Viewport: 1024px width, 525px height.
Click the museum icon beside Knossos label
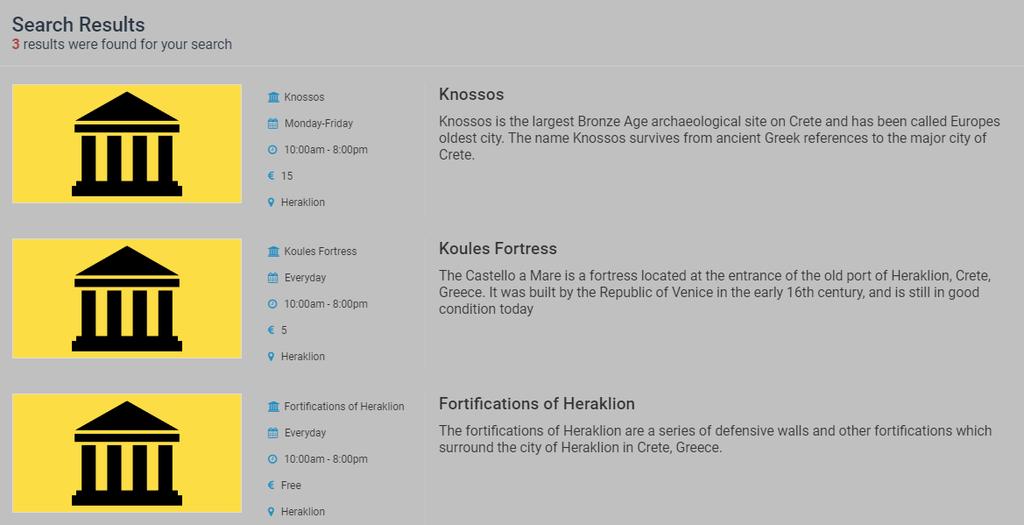point(274,97)
